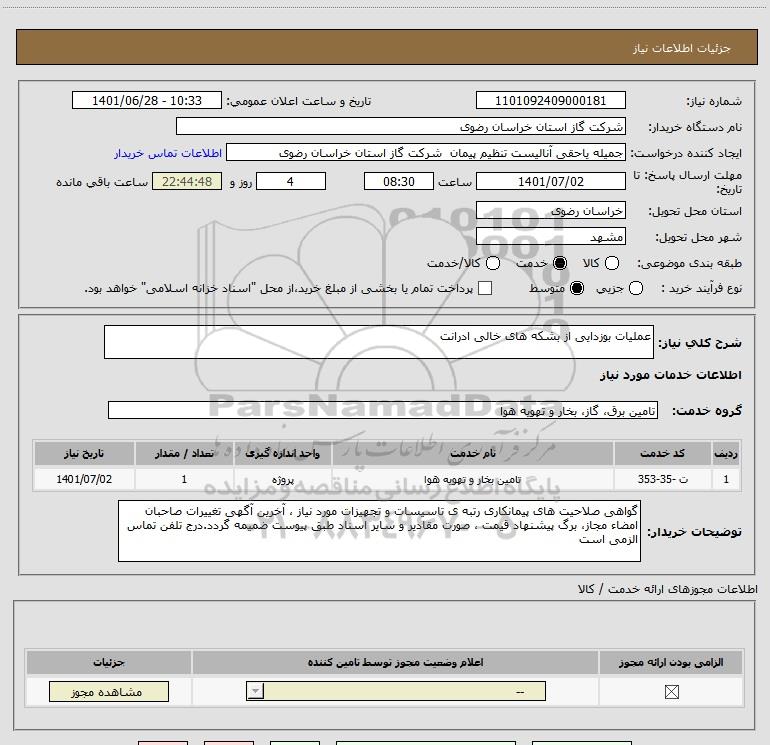Click the date cell 1401/07/02 in table
This screenshot has height=745, width=770.
[x=84, y=479]
